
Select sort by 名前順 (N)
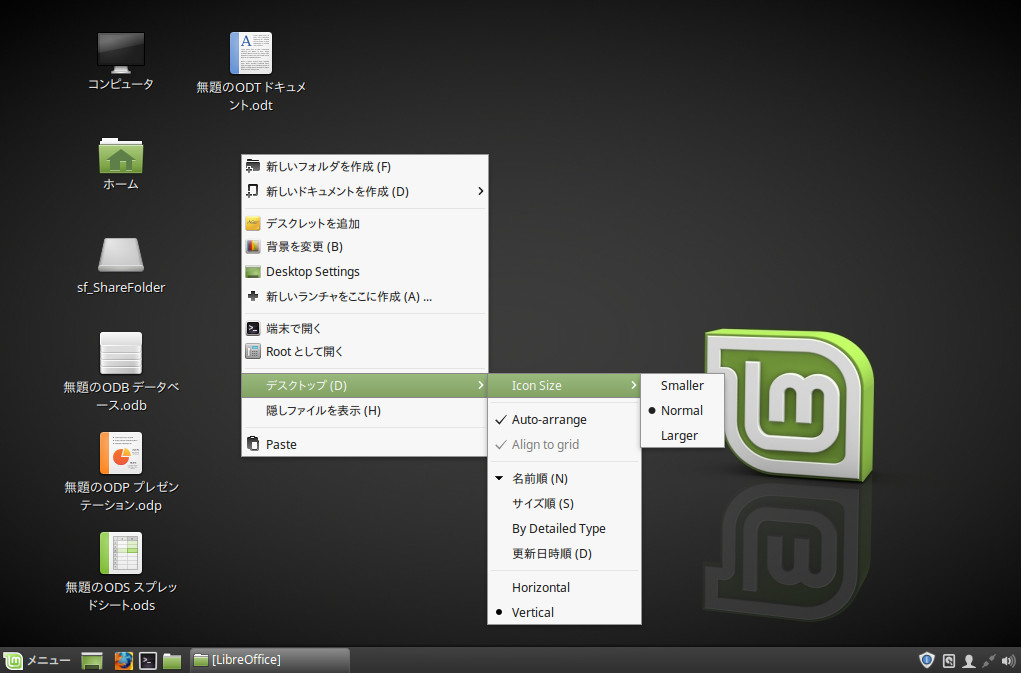click(565, 479)
